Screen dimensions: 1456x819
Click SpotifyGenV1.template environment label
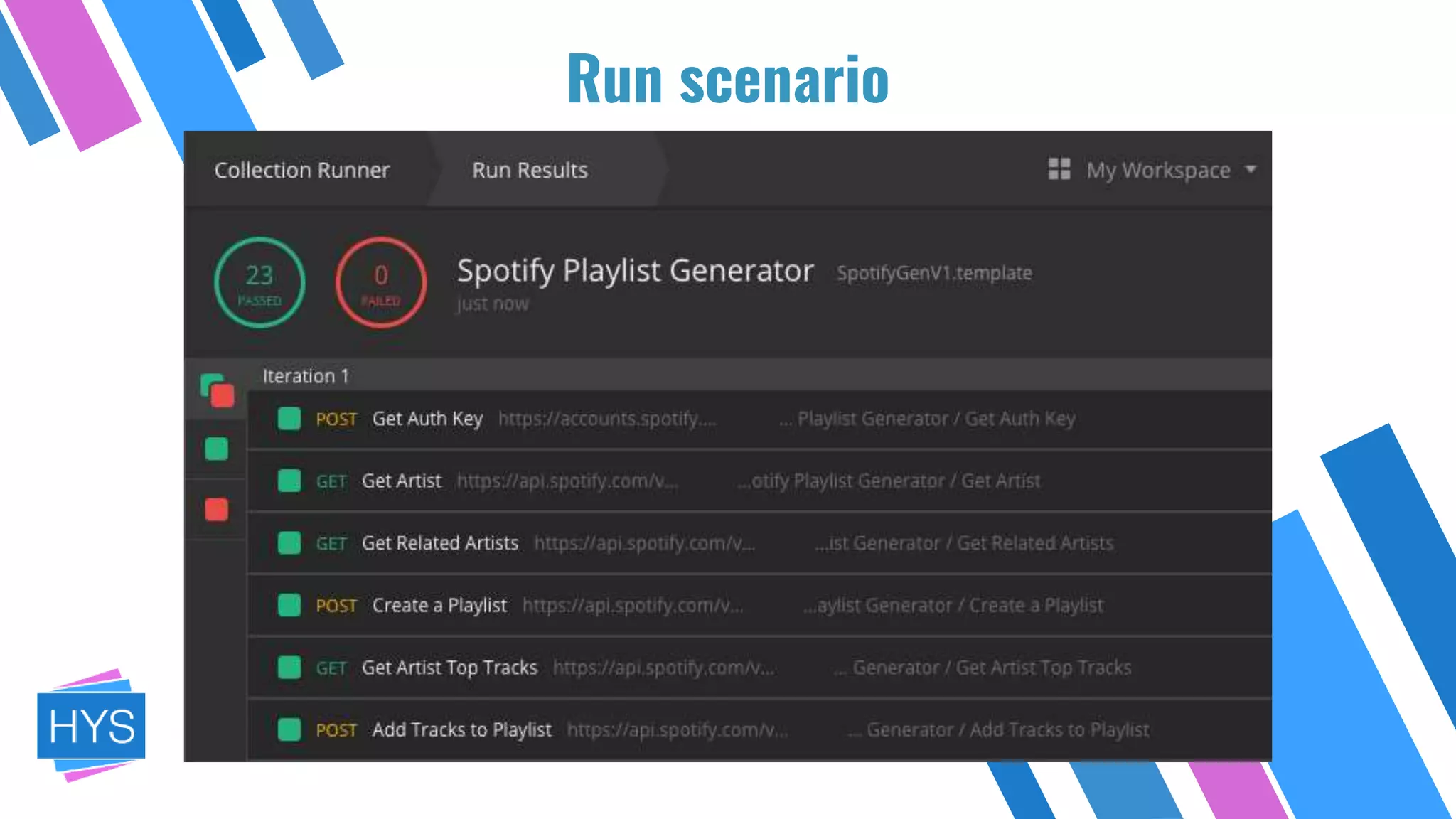934,273
